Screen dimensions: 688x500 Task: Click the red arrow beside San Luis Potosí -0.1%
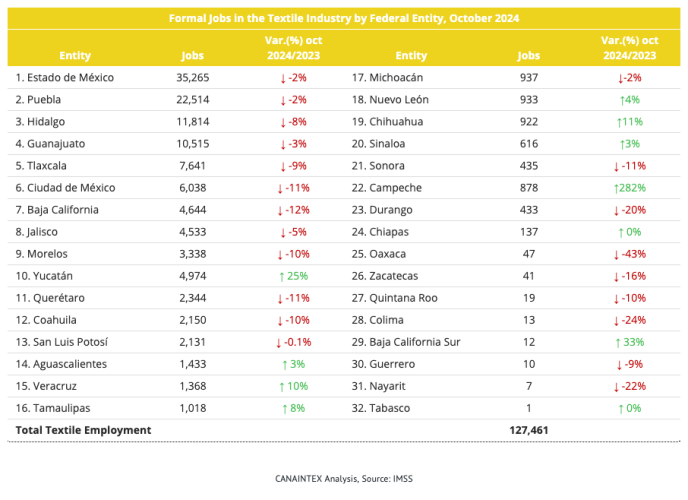[x=278, y=343]
